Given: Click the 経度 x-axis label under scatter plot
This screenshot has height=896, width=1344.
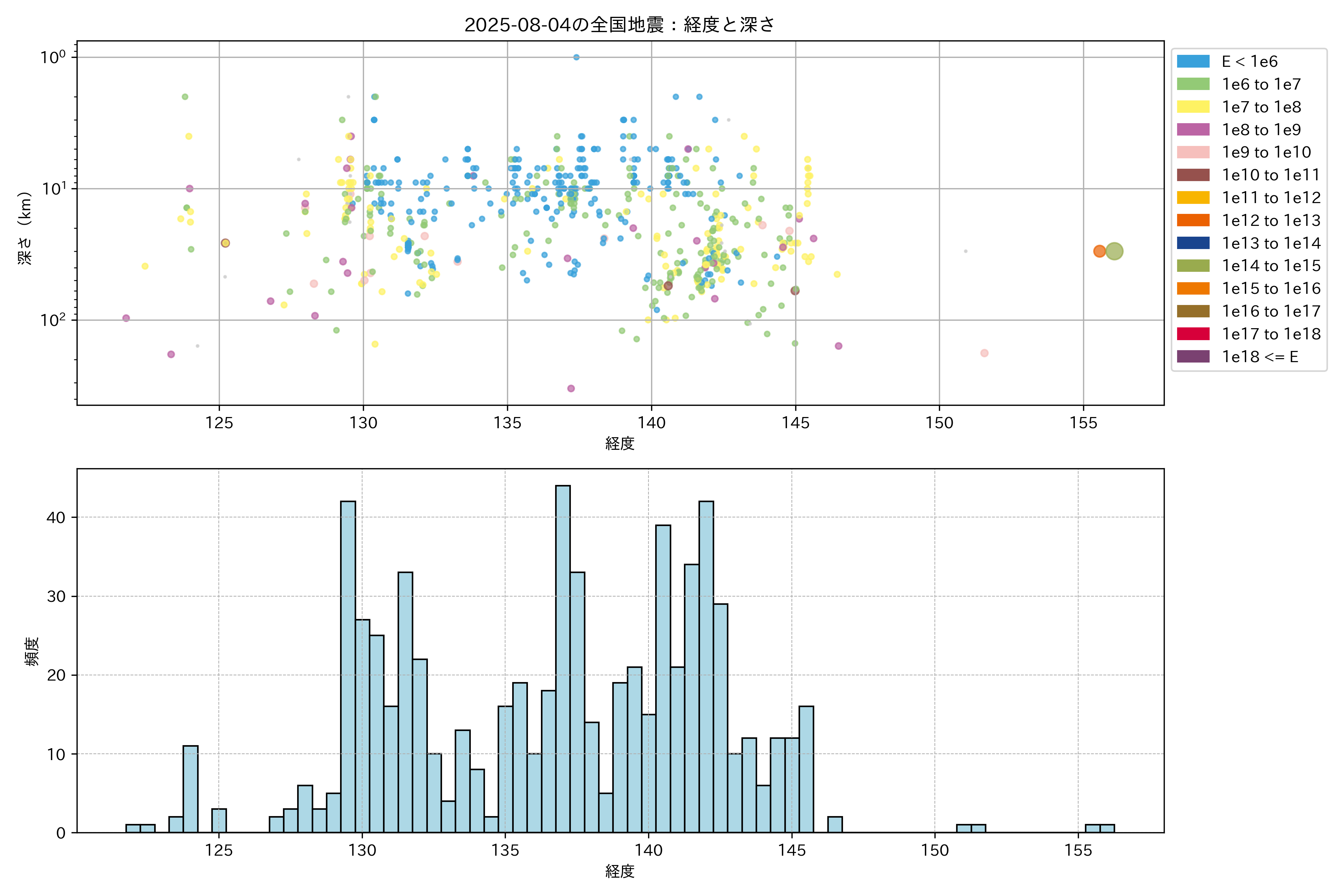Looking at the screenshot, I should click(x=619, y=444).
